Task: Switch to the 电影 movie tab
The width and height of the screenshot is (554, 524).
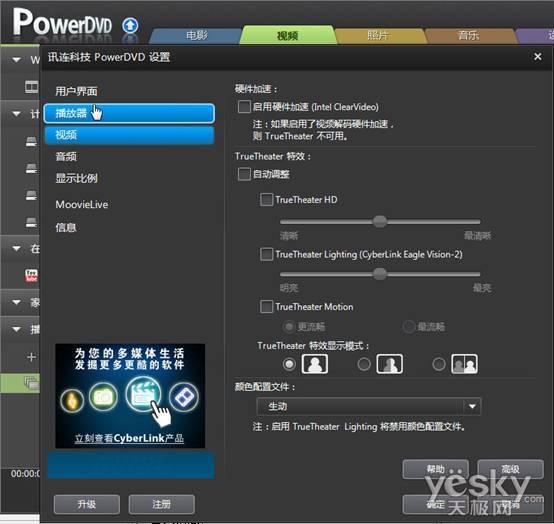Action: (x=196, y=36)
